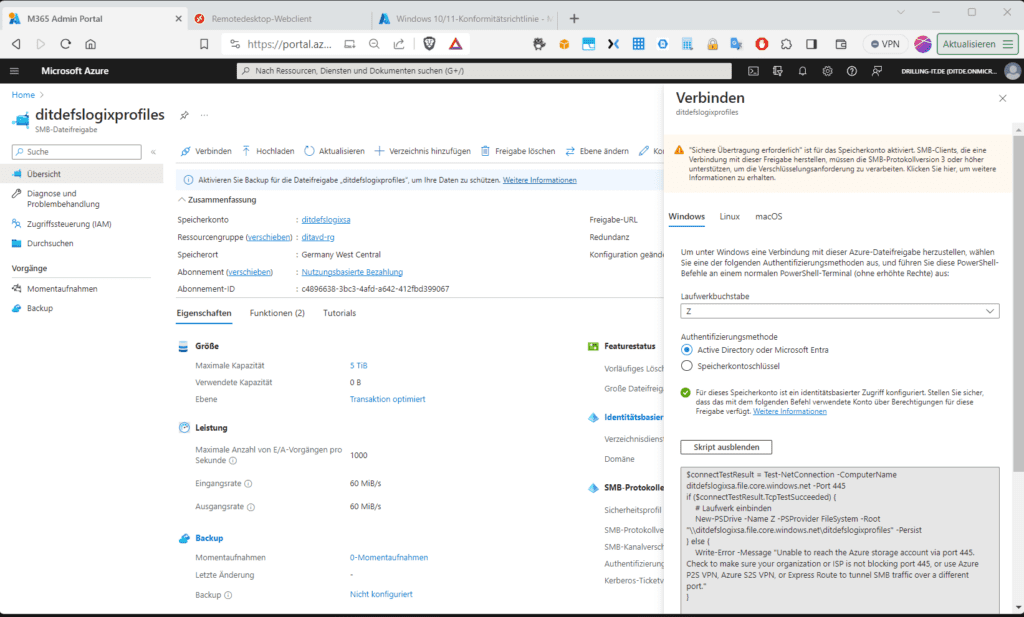Click Weitere Informationen link in backup banner
The height and width of the screenshot is (617, 1024).
point(539,180)
